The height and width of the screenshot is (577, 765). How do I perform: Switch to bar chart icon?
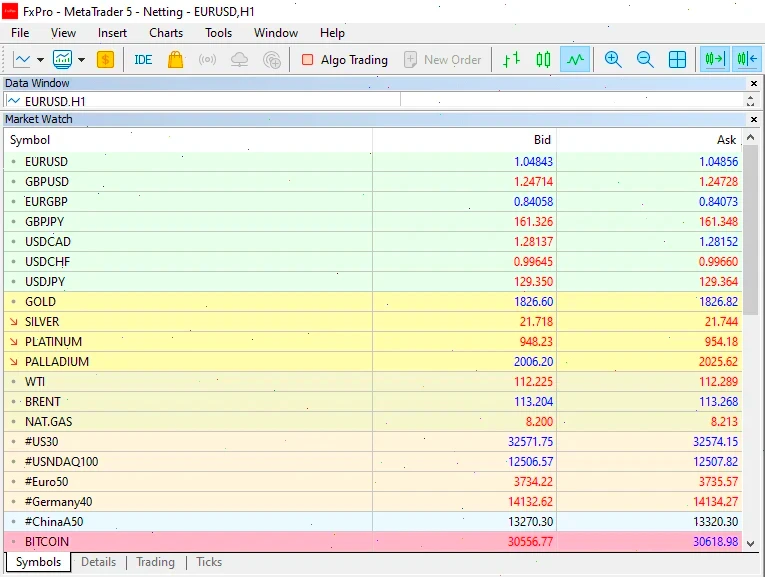511,60
